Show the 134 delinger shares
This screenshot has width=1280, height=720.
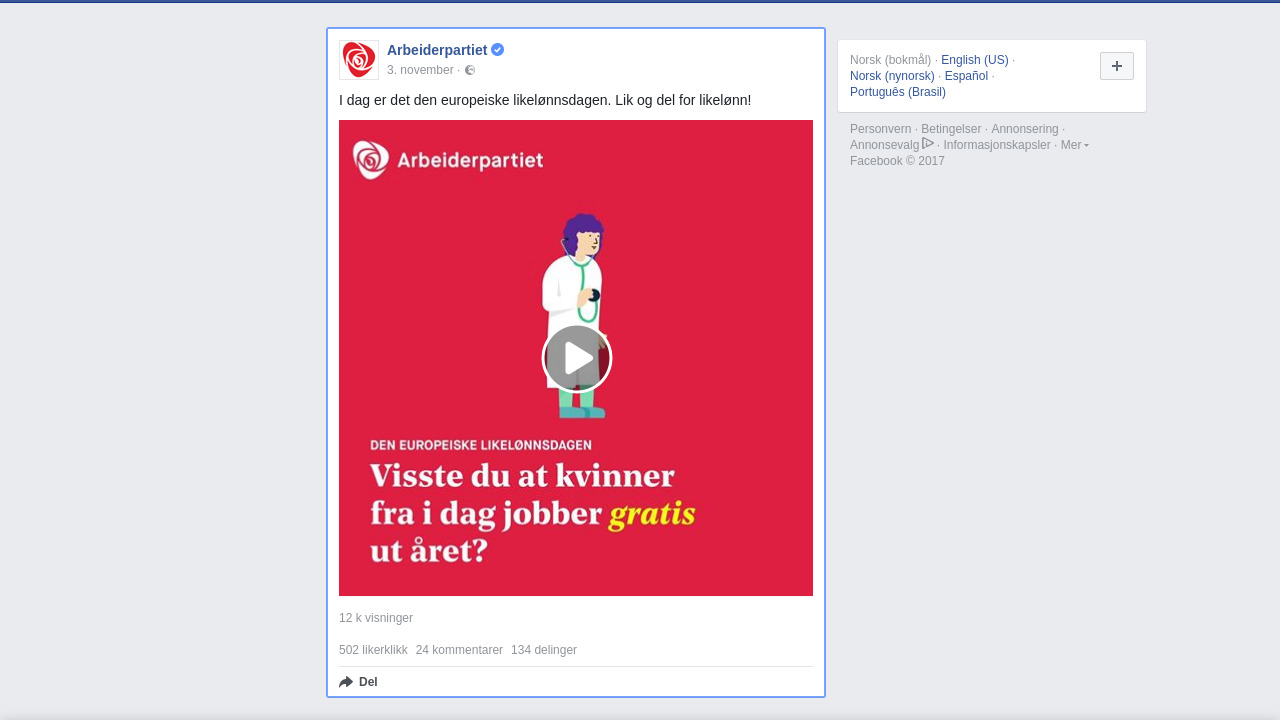544,650
